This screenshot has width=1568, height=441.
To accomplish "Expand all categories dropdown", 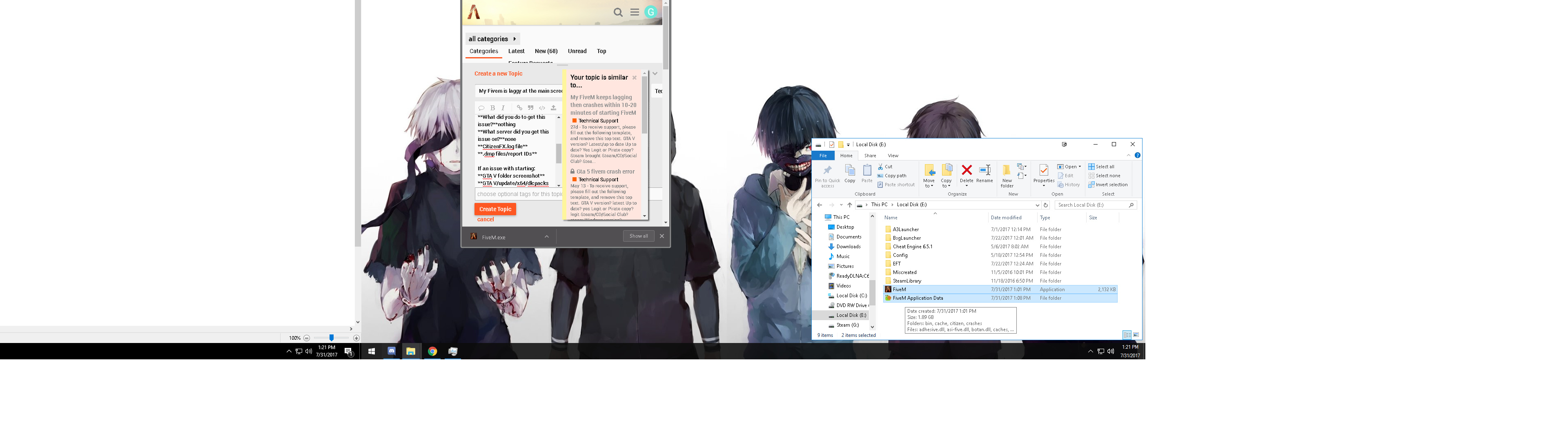I will (492, 39).
